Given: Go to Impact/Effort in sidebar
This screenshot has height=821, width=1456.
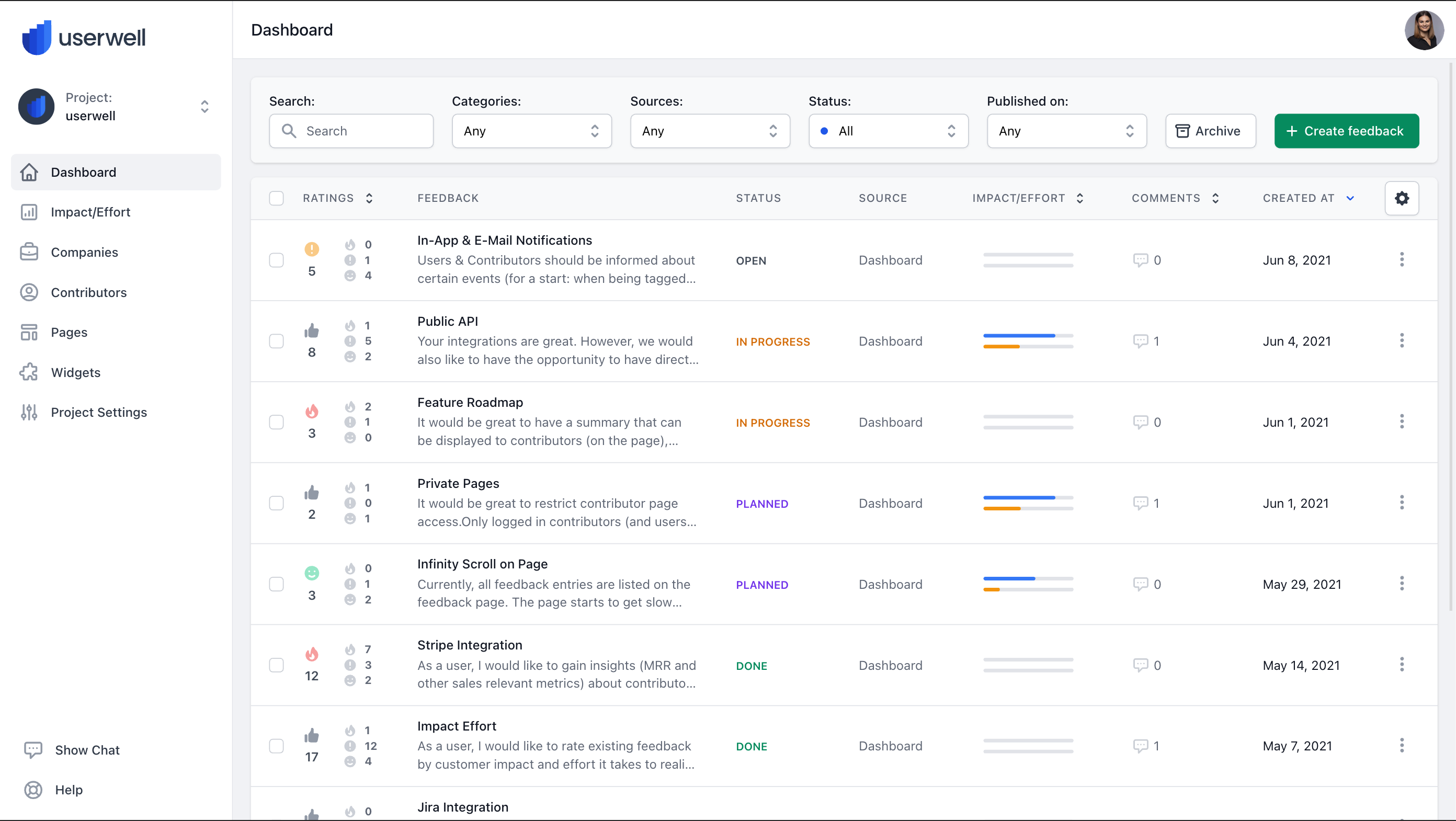Looking at the screenshot, I should click(x=90, y=212).
